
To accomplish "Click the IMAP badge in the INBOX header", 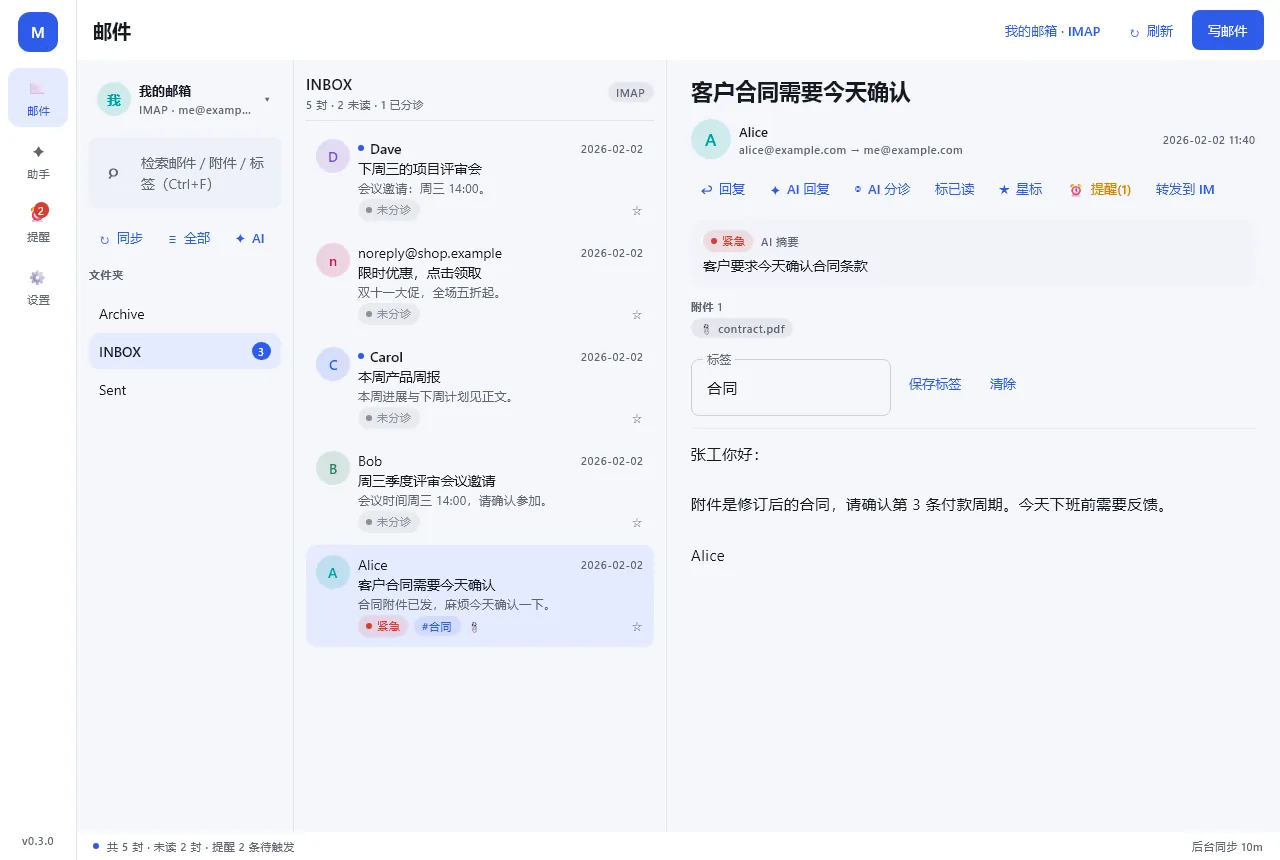I will tap(630, 93).
